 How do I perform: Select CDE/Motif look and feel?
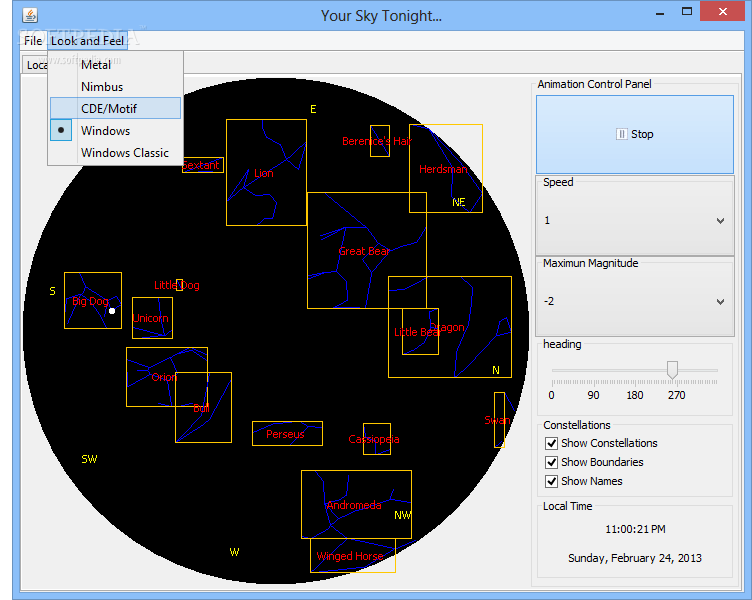(115, 109)
